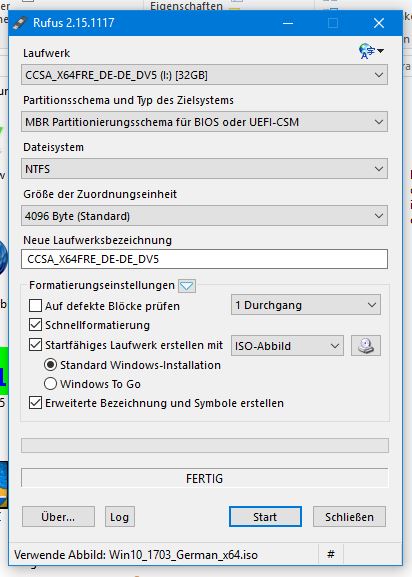Select 'Standard Windows-Installation' radio button
412x577 pixels.
[50, 365]
